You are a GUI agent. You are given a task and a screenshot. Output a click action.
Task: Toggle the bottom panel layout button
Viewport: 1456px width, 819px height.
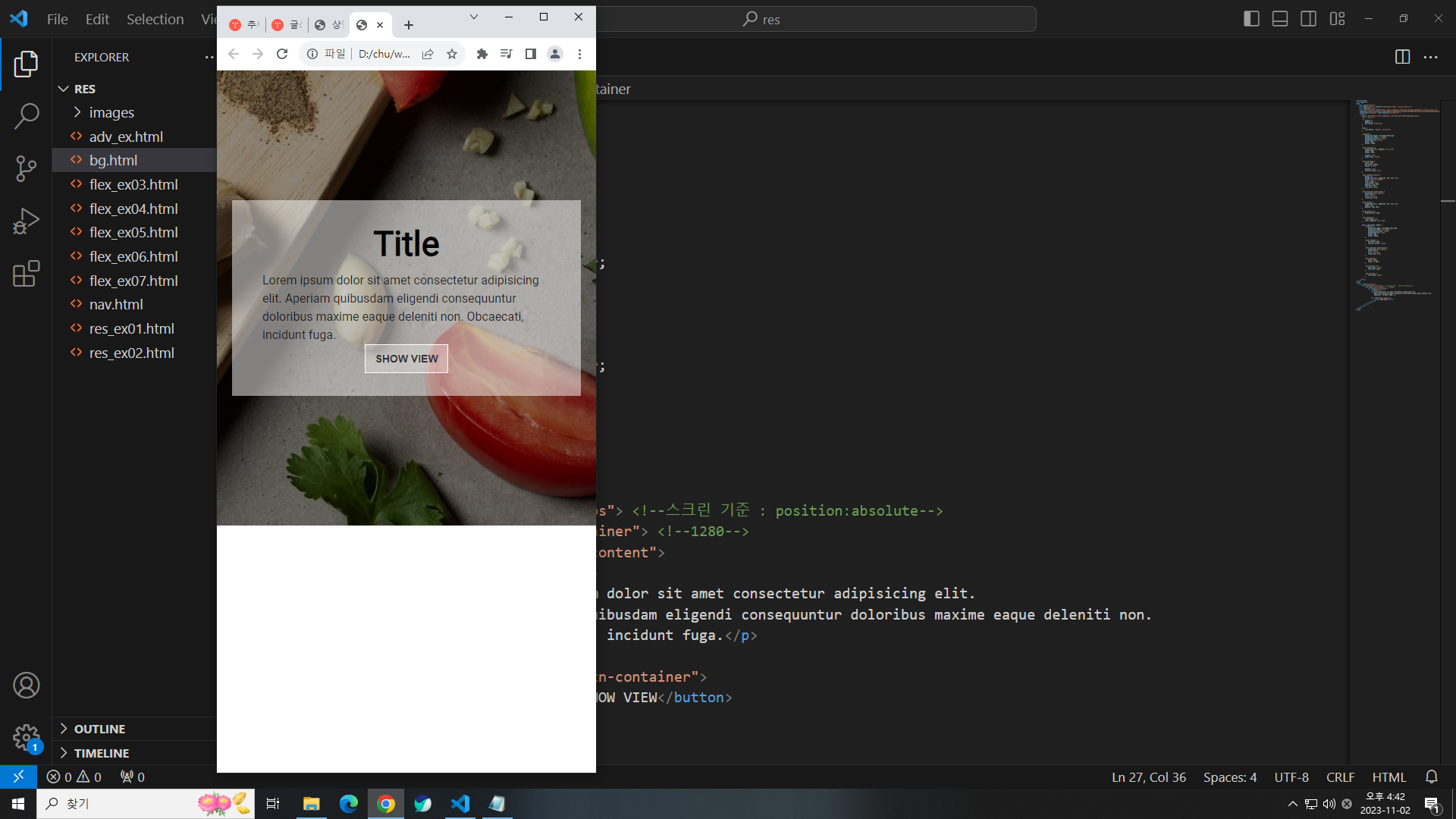[x=1280, y=19]
